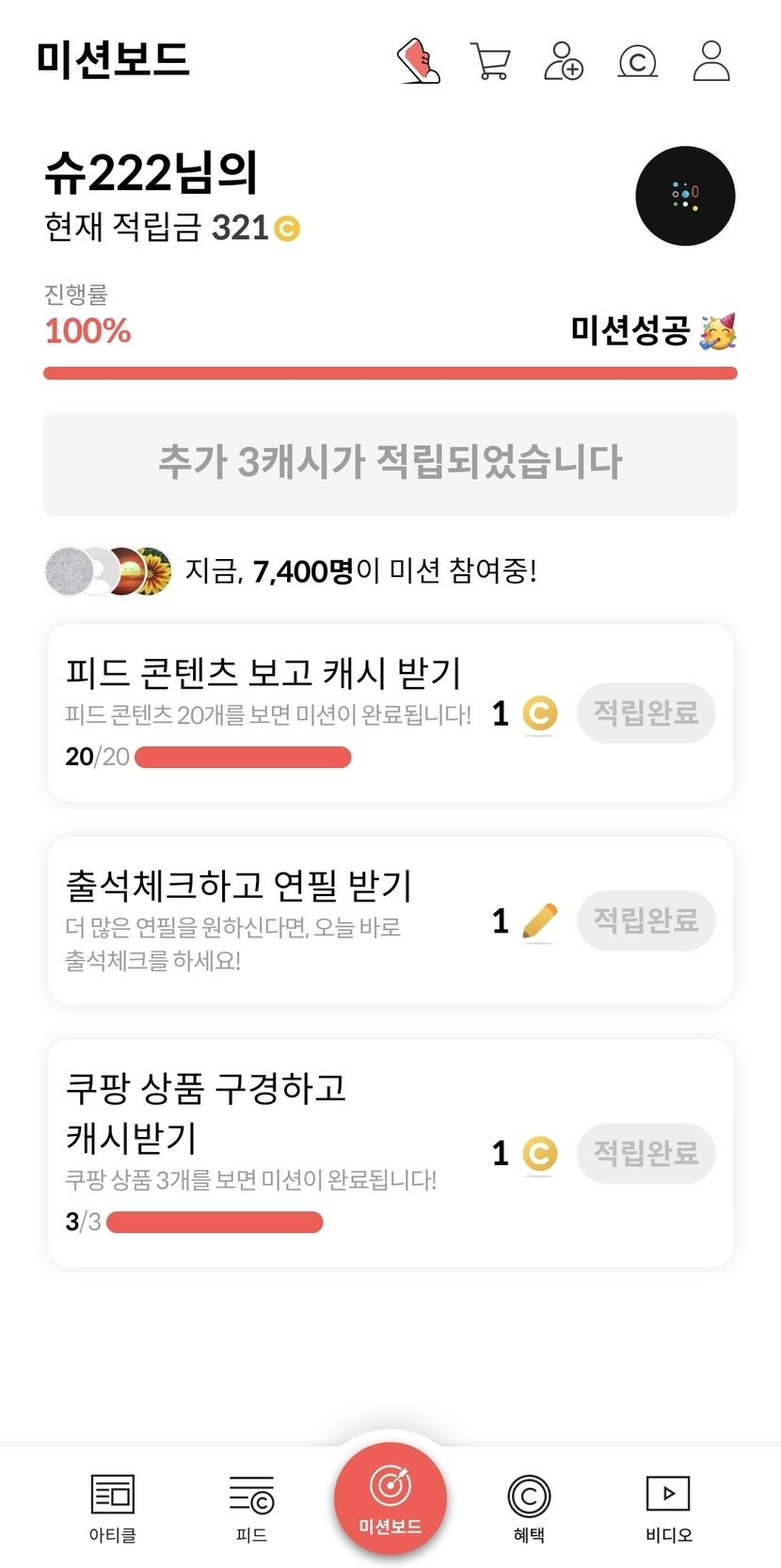The width and height of the screenshot is (781, 1568).
Task: Open the 혜택 benefits tab
Action: click(529, 1507)
